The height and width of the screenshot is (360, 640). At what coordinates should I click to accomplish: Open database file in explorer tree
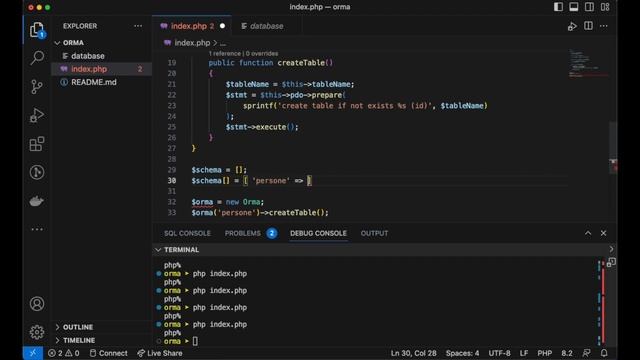click(101, 56)
